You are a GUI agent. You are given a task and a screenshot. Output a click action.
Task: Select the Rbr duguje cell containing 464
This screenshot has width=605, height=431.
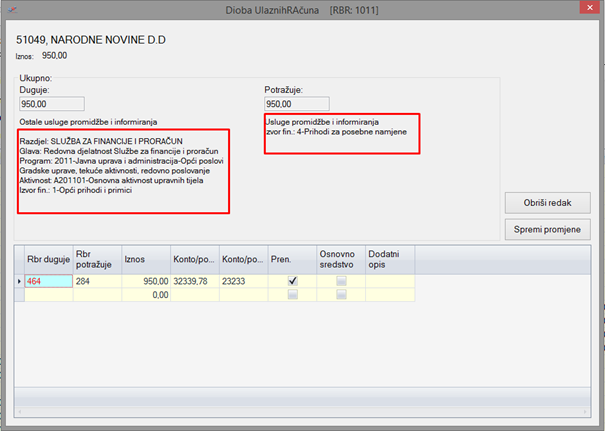click(x=49, y=282)
